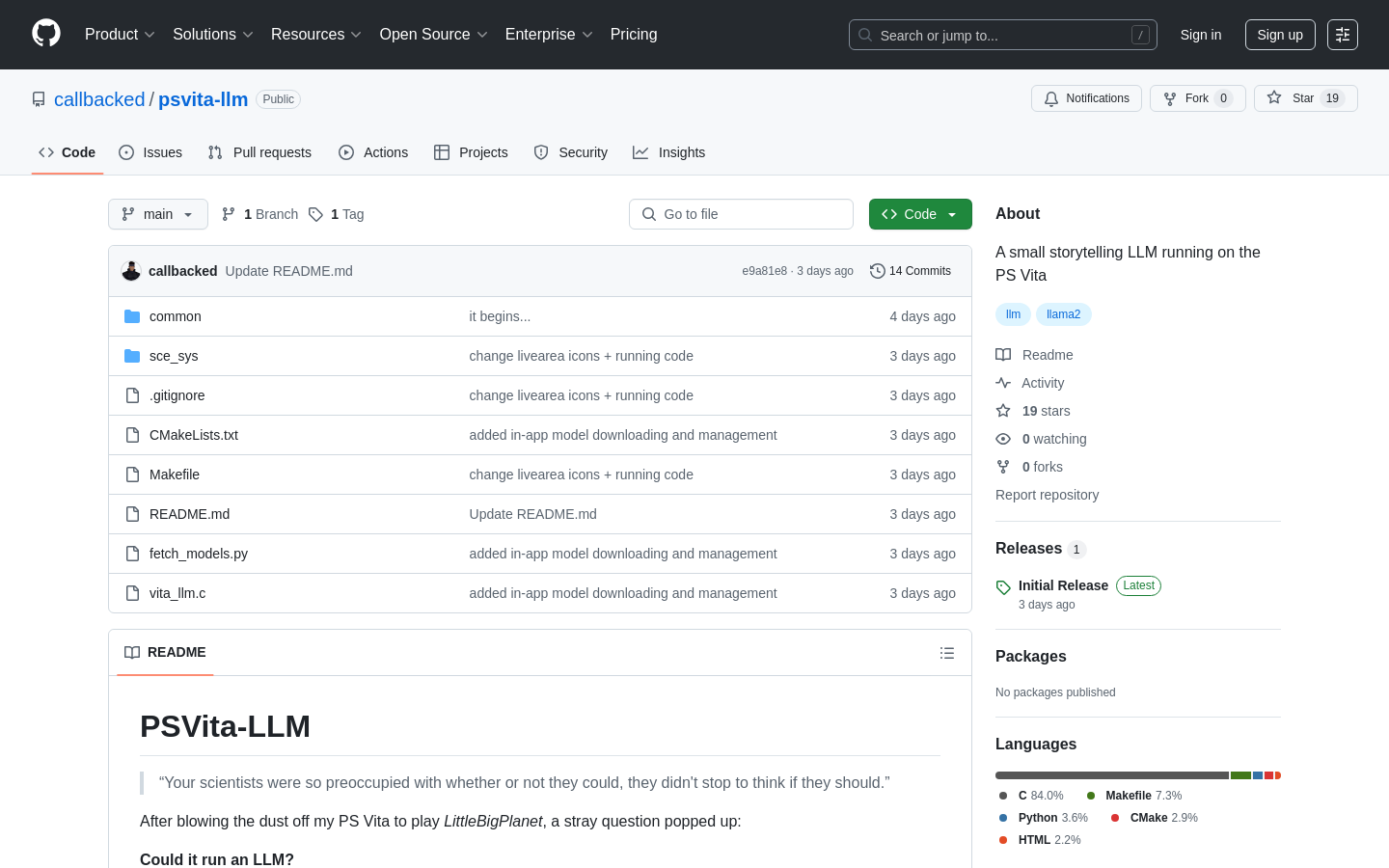Switch to the Issues tab

tap(150, 152)
